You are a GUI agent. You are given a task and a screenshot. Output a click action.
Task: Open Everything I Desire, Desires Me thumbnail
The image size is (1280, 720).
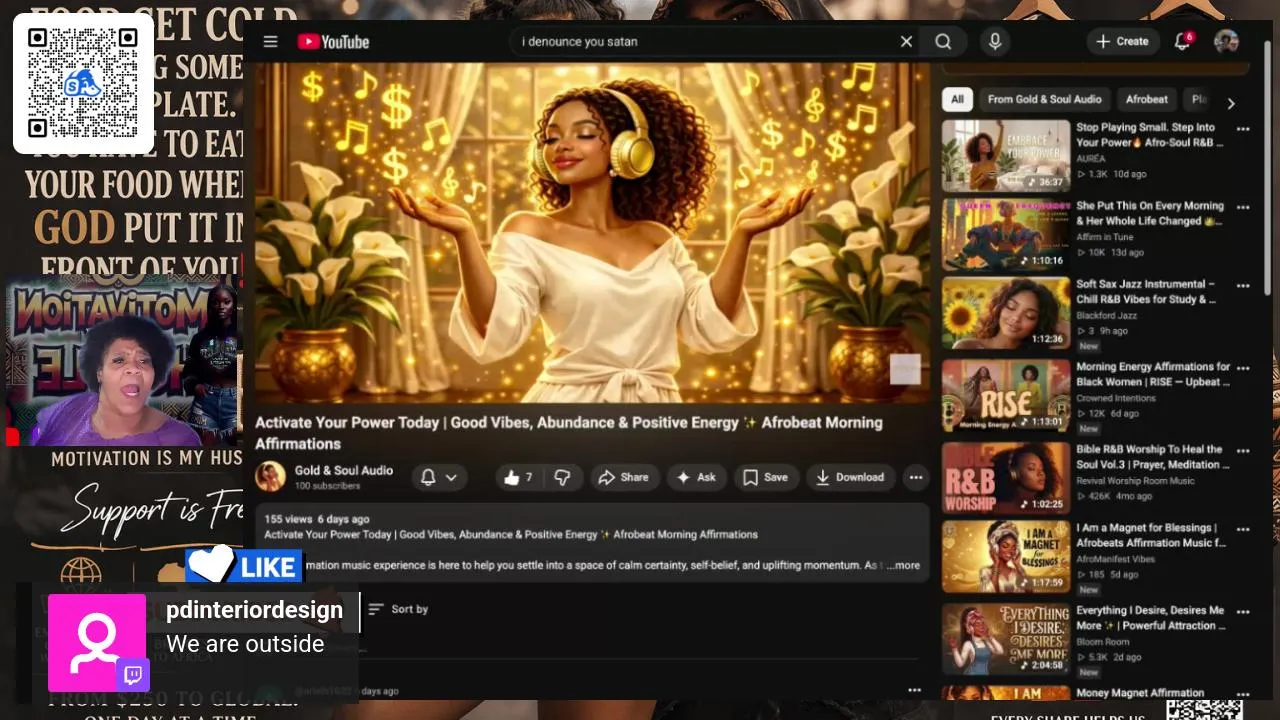pos(1005,639)
